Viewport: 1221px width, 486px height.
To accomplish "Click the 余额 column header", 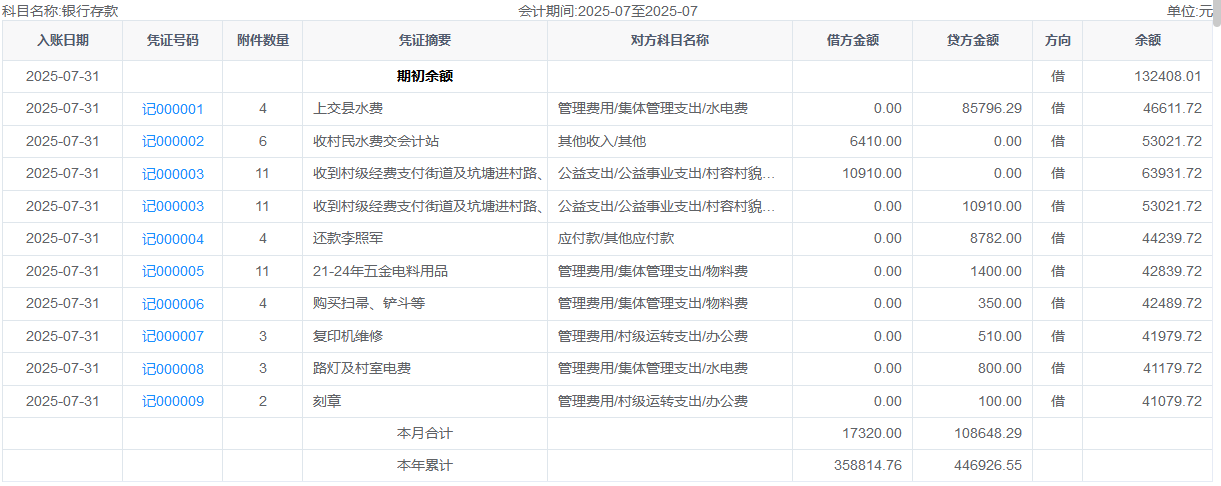I will coord(1147,41).
